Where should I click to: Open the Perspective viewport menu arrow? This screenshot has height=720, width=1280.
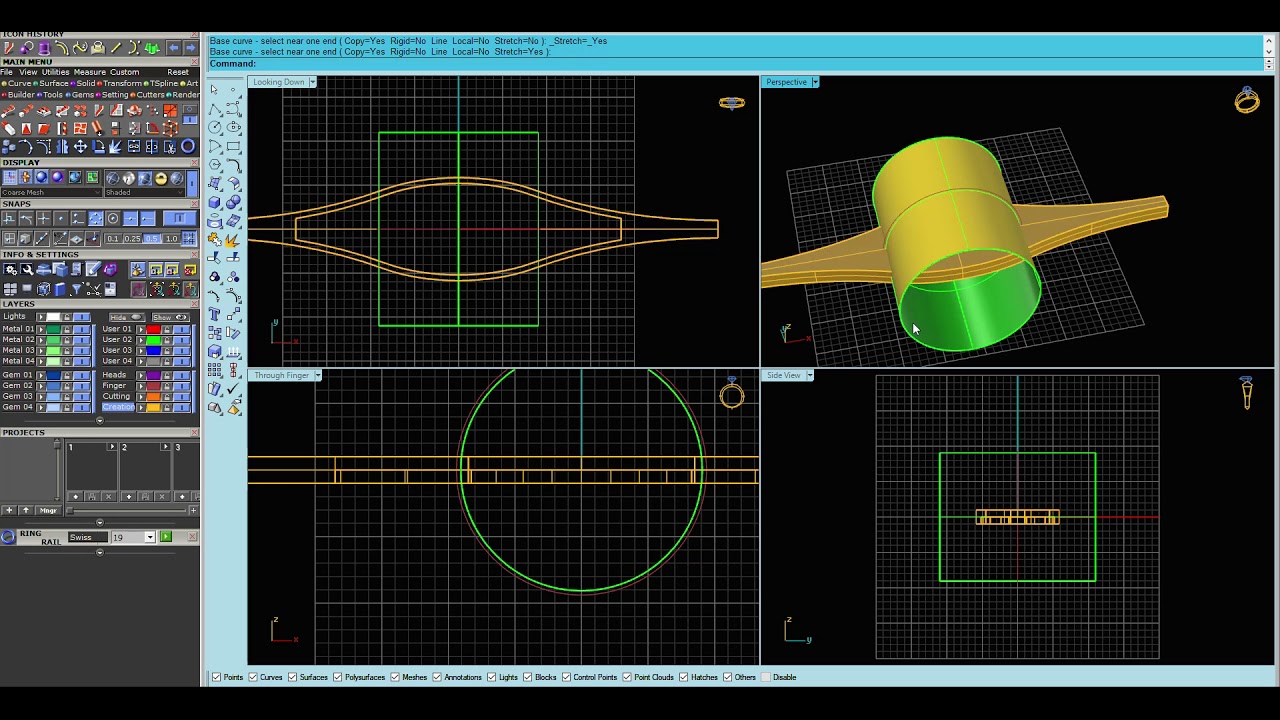coord(815,82)
